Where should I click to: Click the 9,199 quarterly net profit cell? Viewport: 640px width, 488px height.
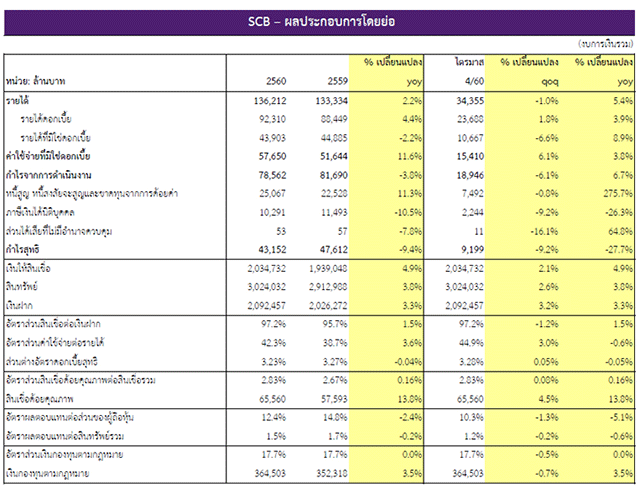(472, 248)
